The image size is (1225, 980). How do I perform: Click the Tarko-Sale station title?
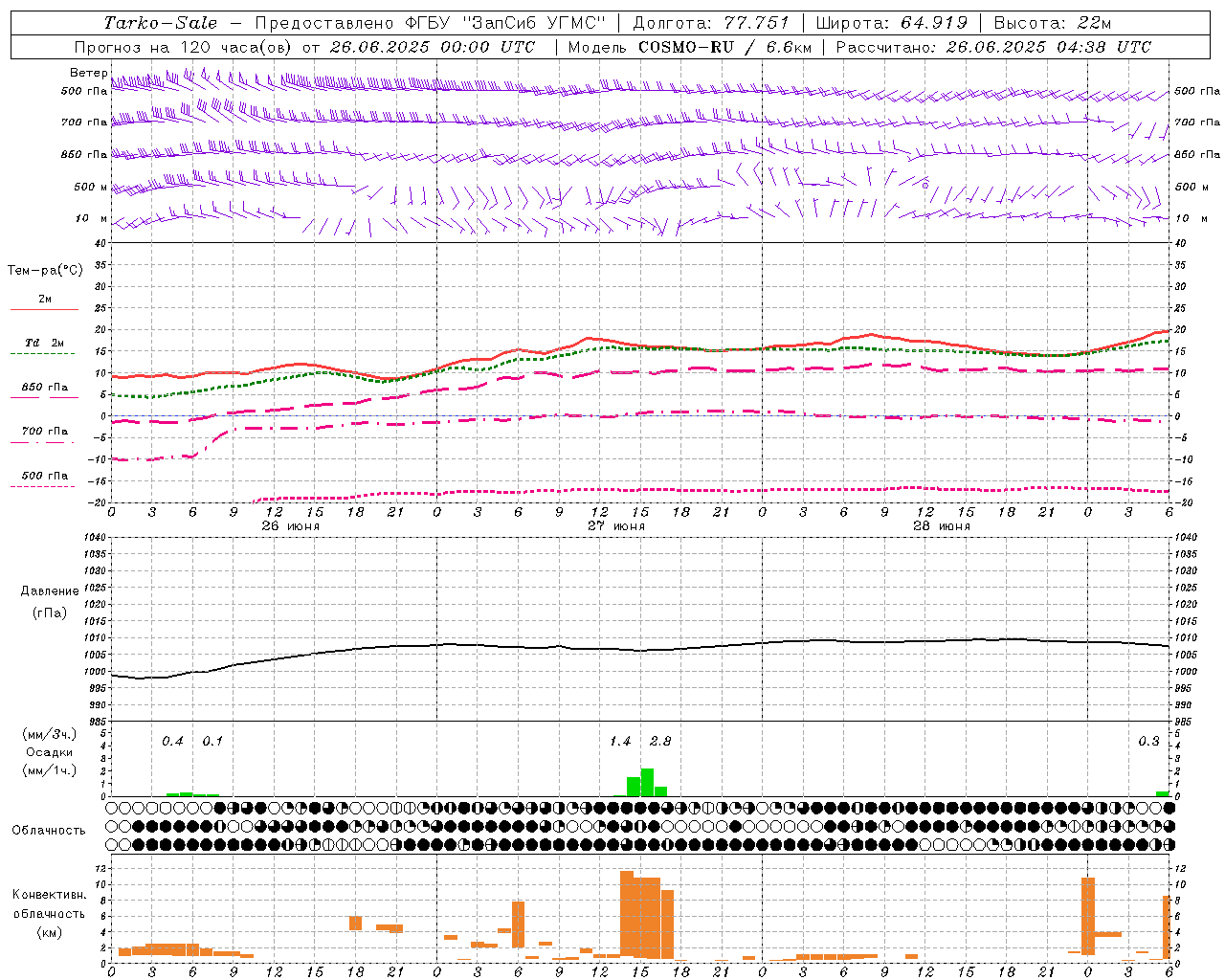[160, 23]
